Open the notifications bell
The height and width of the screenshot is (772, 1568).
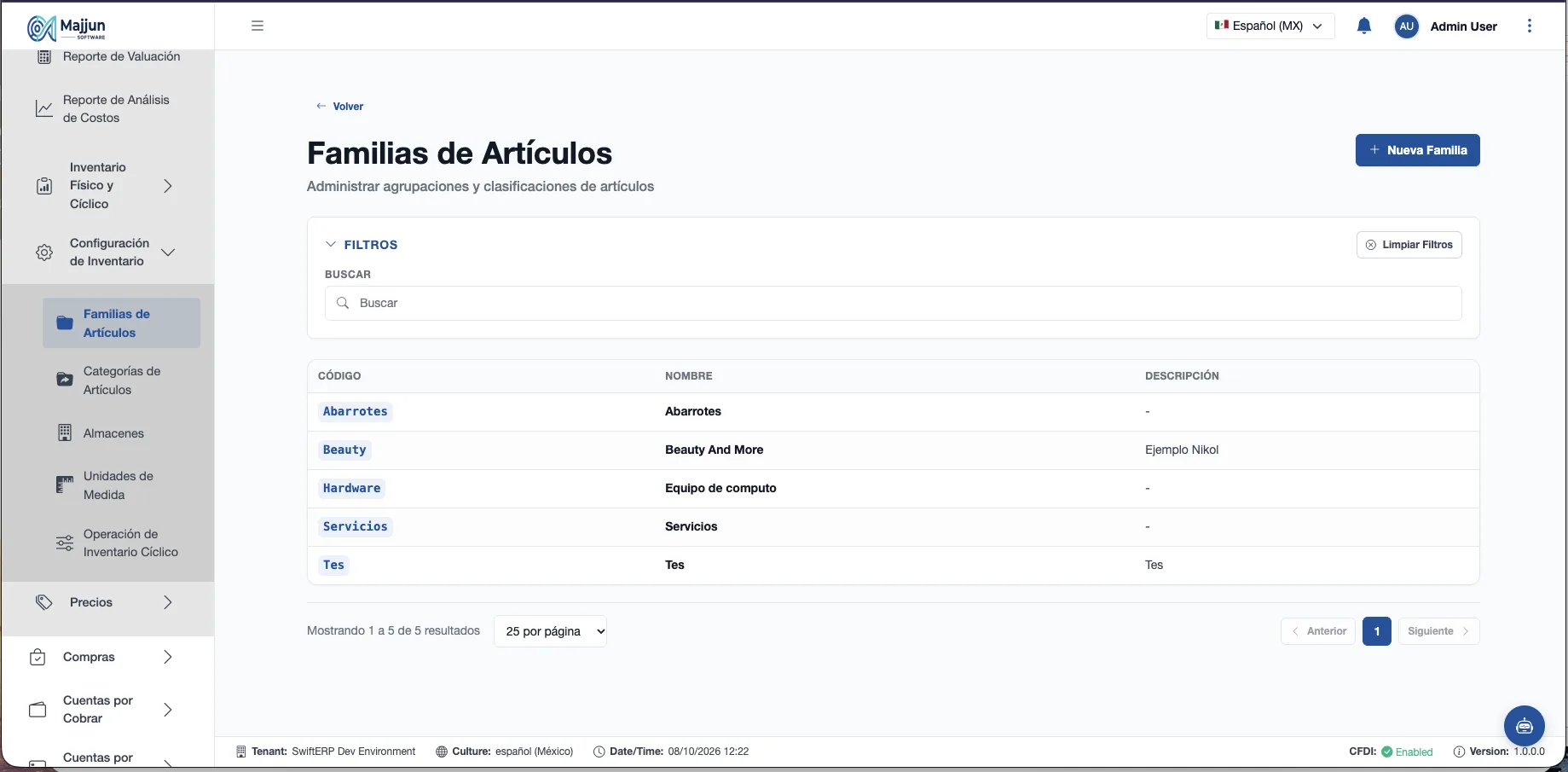1364,26
